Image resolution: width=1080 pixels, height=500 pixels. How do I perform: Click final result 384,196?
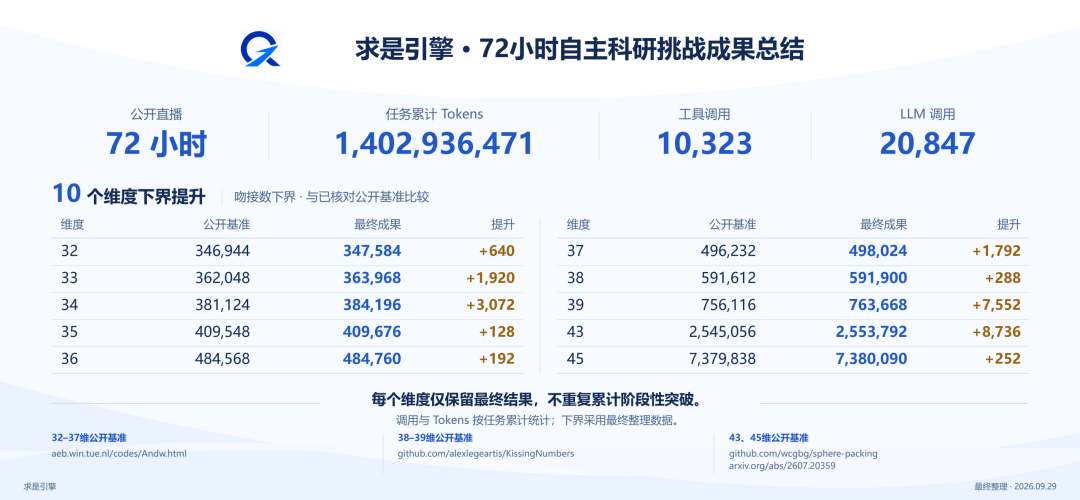372,305
